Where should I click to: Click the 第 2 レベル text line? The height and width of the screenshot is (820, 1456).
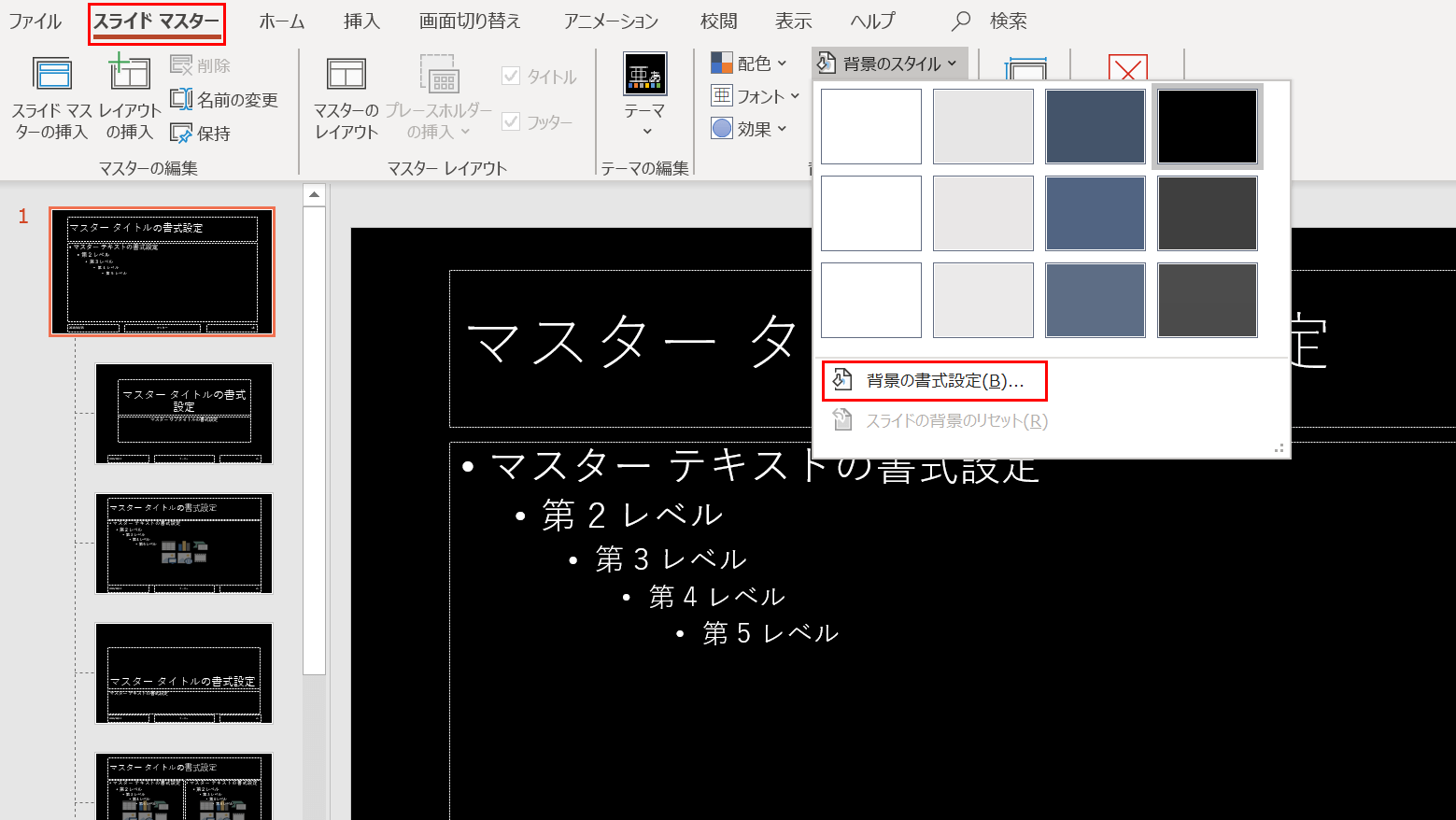click(x=632, y=515)
